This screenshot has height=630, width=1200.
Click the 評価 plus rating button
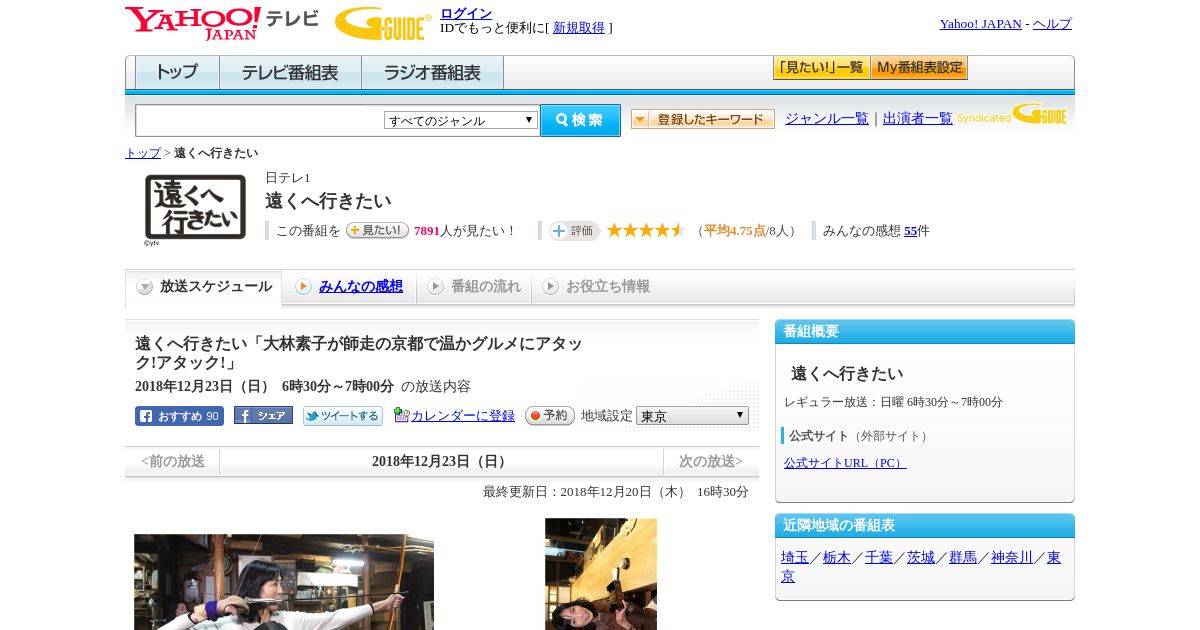pyautogui.click(x=574, y=231)
